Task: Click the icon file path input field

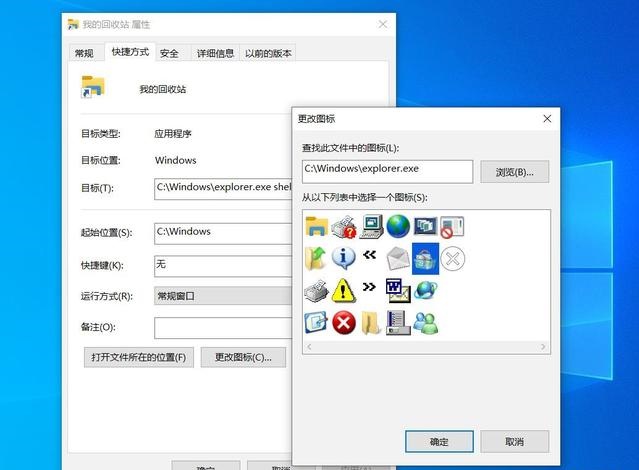Action: click(386, 171)
